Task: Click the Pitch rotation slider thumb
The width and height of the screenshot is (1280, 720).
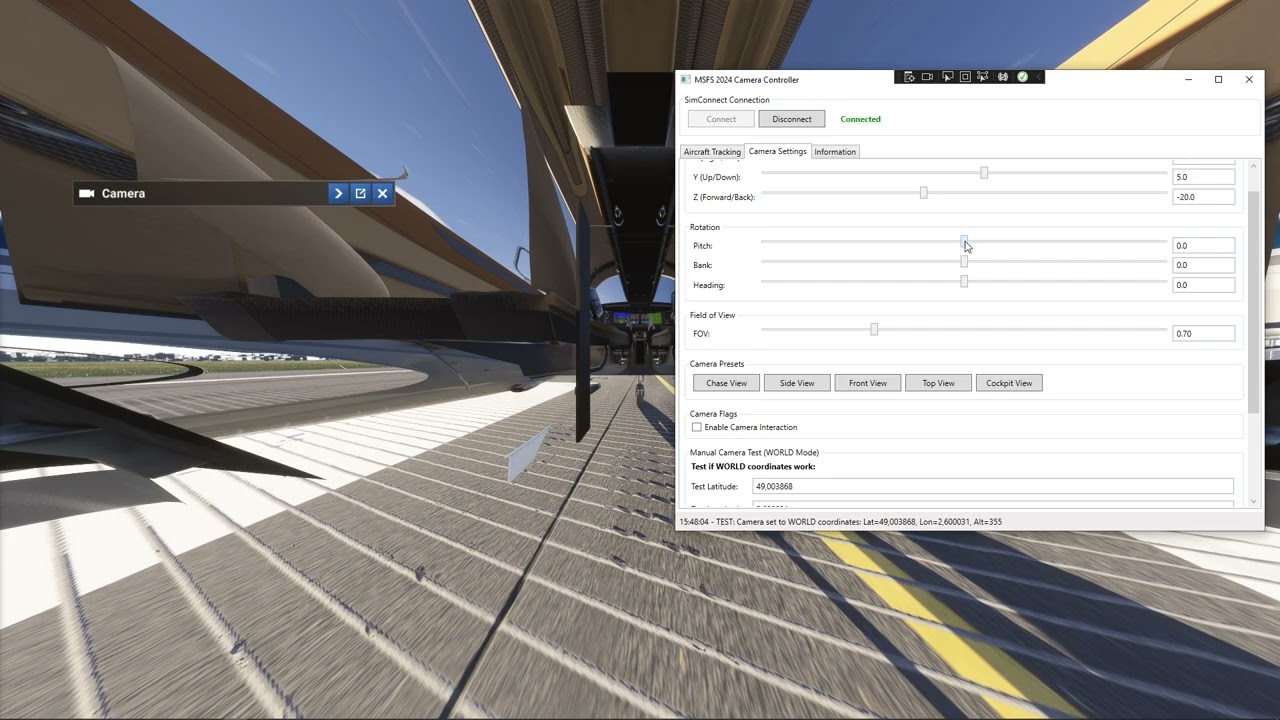Action: (964, 241)
